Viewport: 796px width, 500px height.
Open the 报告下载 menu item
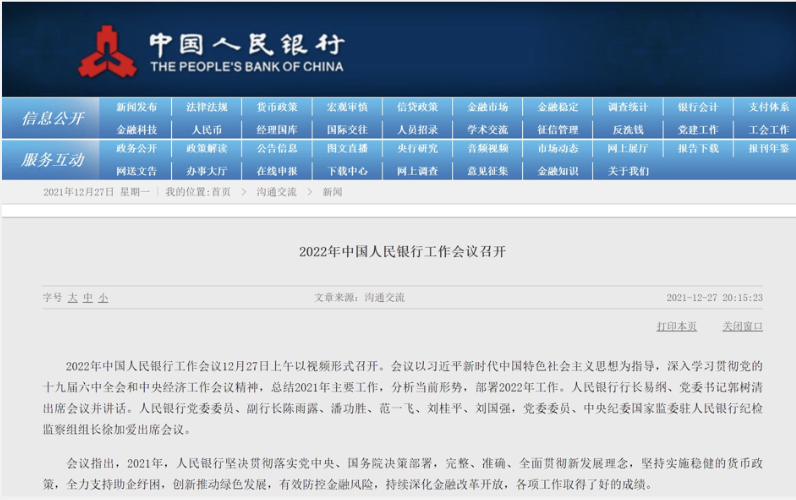698,148
